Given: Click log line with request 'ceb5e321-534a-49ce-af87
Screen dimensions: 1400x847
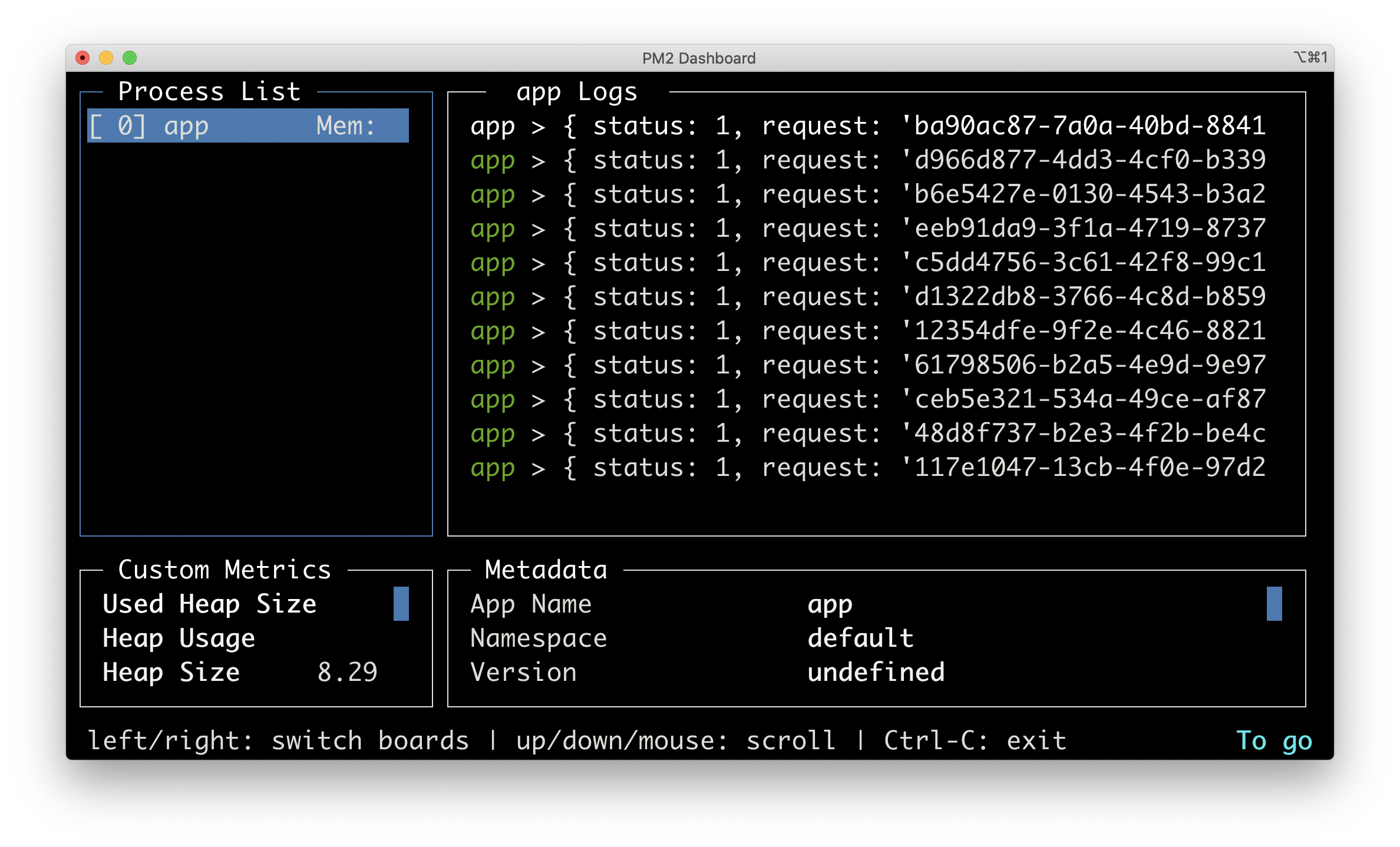Looking at the screenshot, I should click(x=868, y=399).
